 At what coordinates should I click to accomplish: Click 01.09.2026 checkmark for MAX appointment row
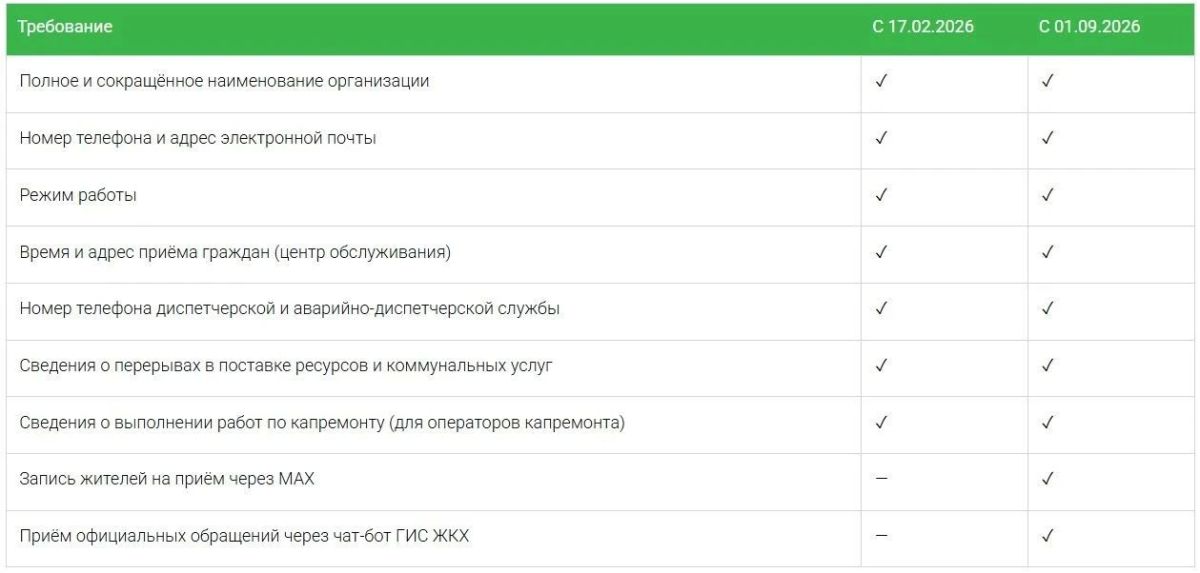tap(1047, 479)
